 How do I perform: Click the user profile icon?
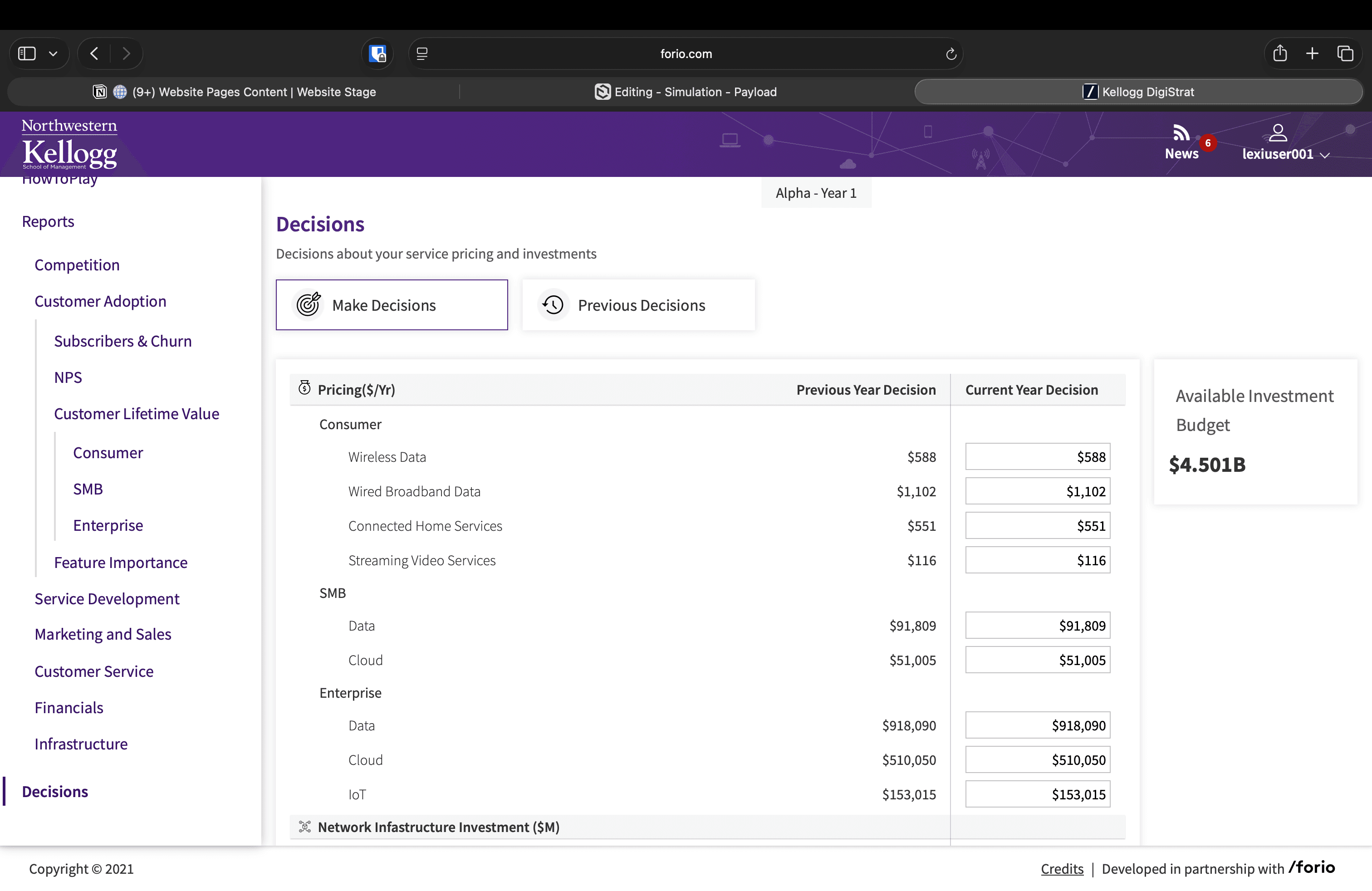click(x=1278, y=133)
